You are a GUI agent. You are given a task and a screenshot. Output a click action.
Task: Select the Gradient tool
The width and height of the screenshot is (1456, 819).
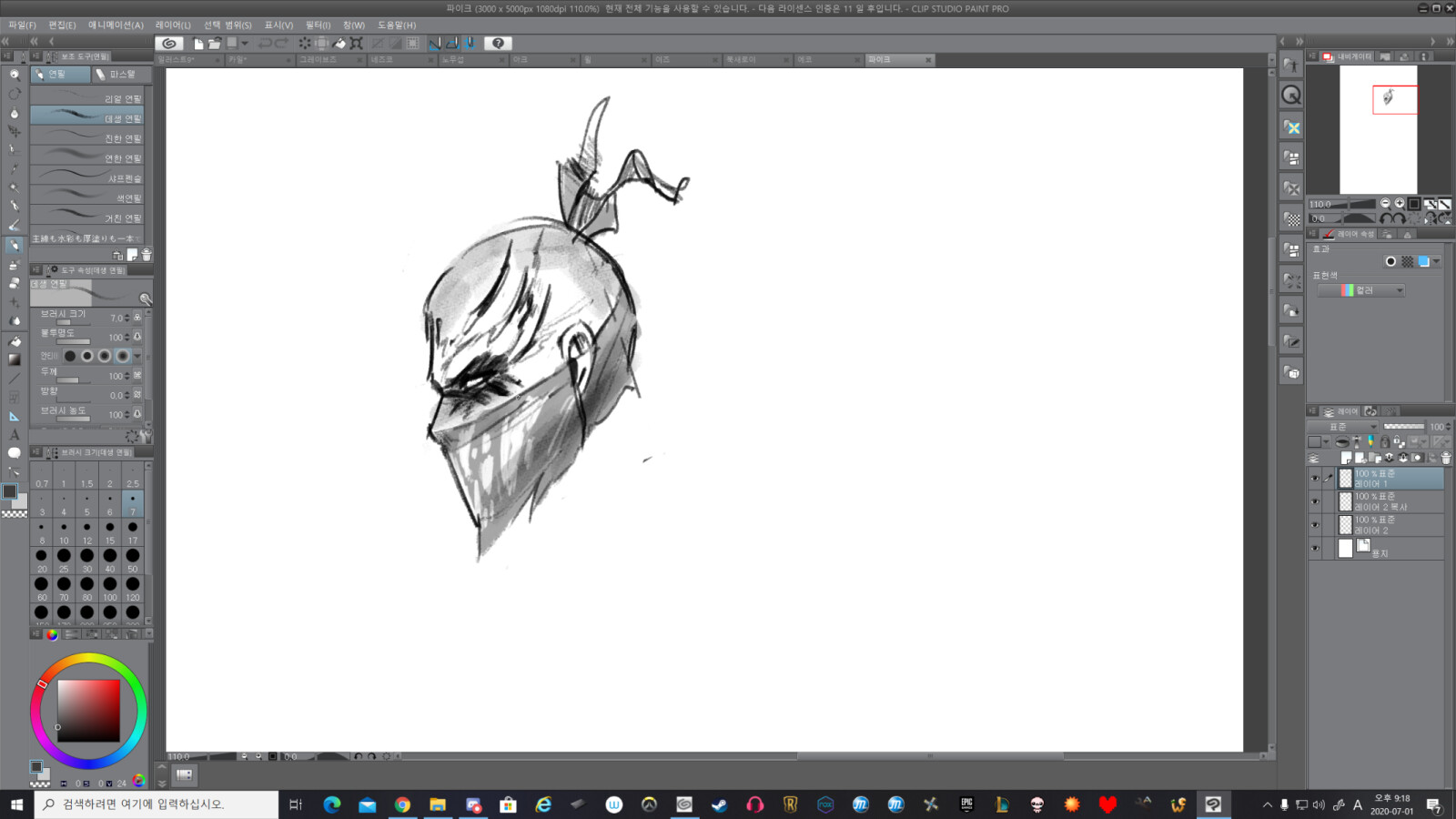tap(14, 359)
